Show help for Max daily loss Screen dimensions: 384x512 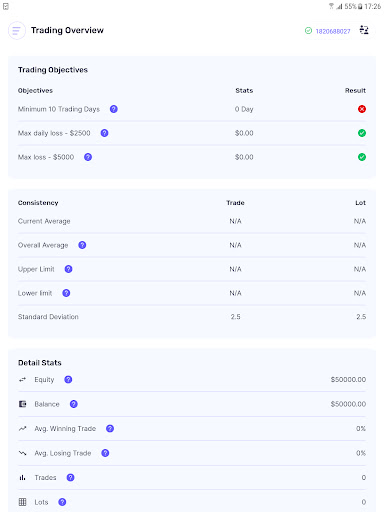point(104,133)
